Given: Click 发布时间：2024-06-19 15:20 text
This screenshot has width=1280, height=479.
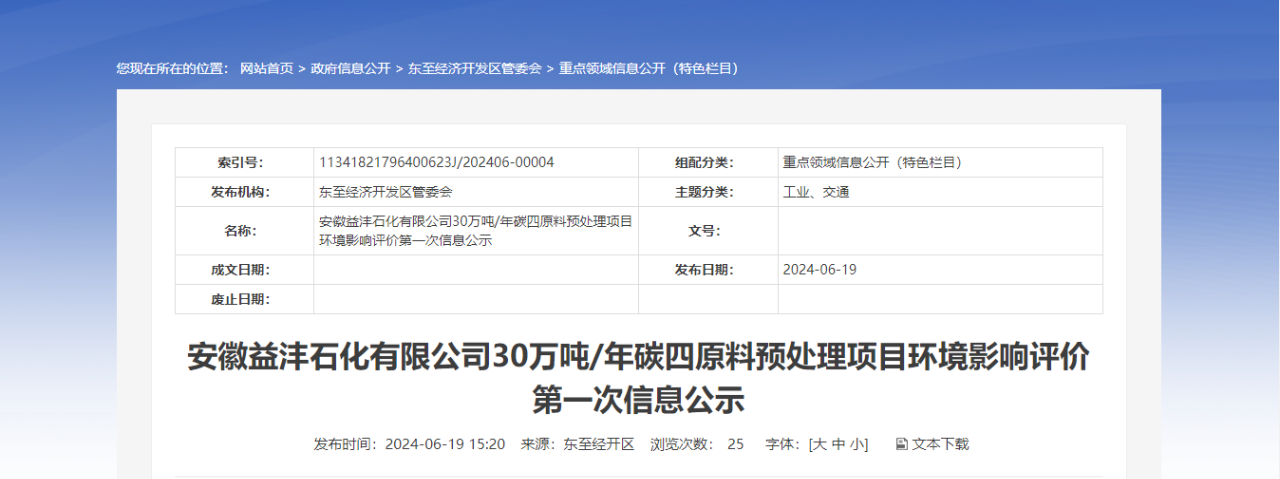Looking at the screenshot, I should coord(409,444).
